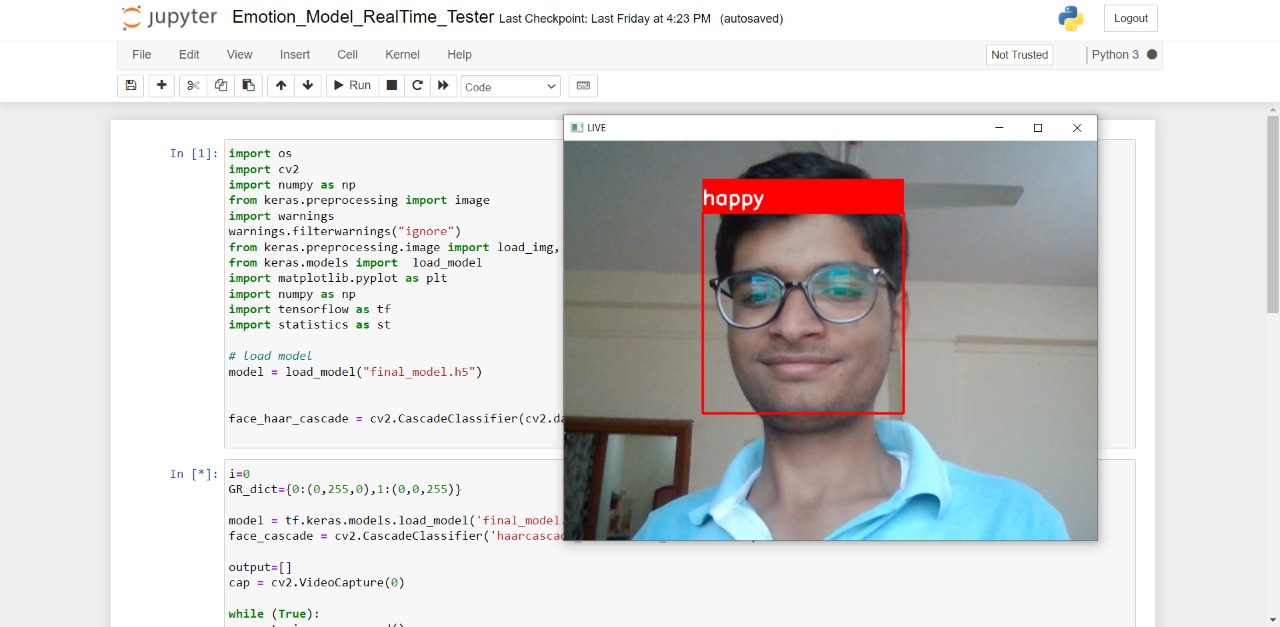
Task: Click the kernel idle indicator circle
Action: point(1152,55)
